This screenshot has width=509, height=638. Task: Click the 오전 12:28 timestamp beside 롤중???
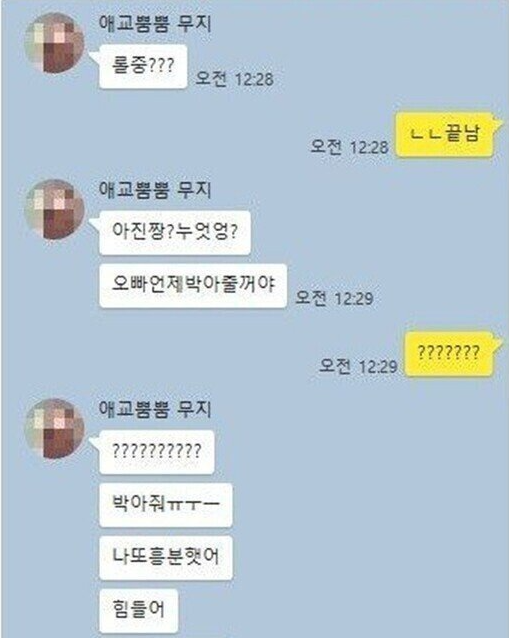tap(234, 78)
